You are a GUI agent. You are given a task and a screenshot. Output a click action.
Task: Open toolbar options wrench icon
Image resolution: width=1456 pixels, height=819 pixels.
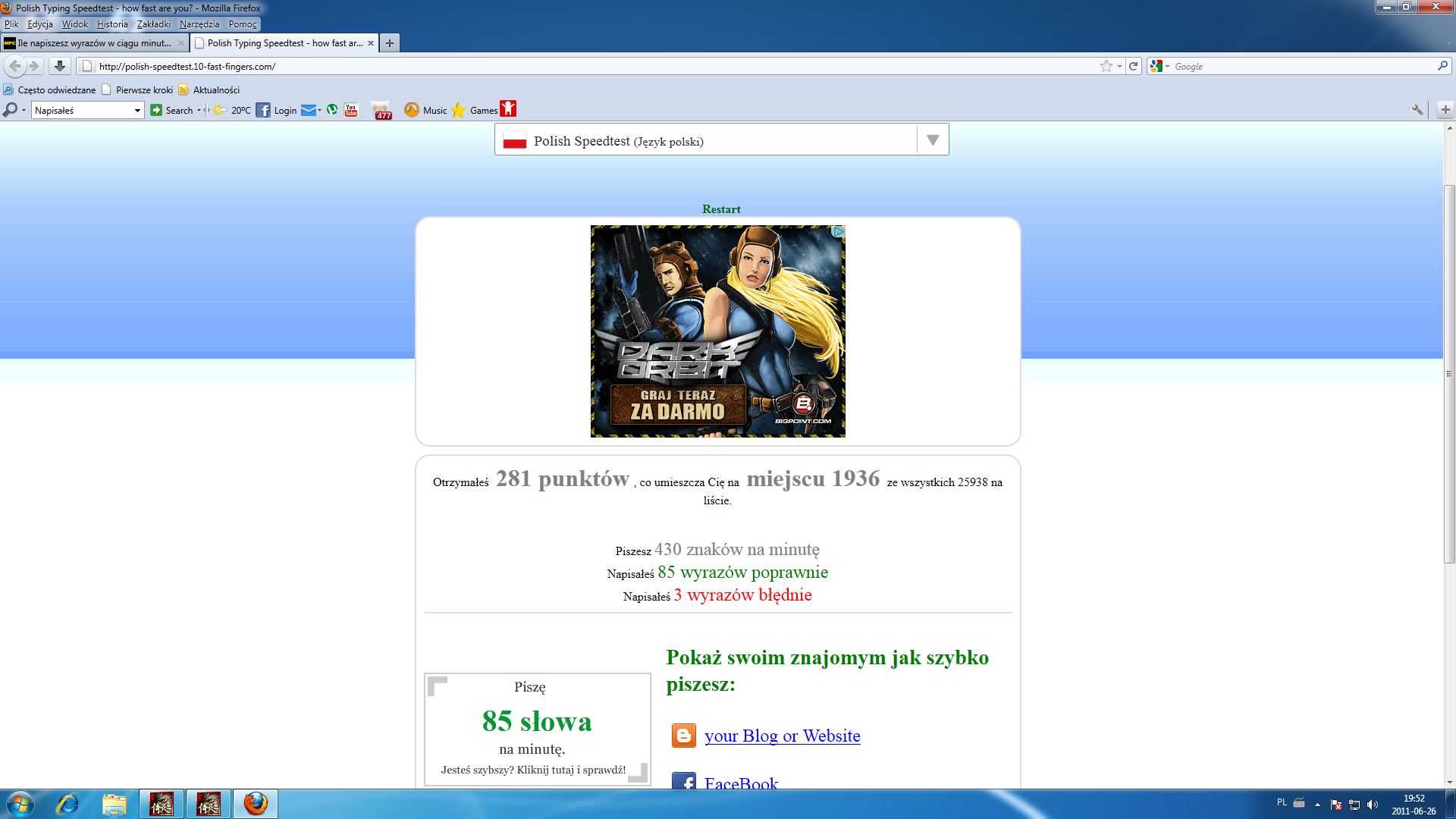click(x=1417, y=110)
